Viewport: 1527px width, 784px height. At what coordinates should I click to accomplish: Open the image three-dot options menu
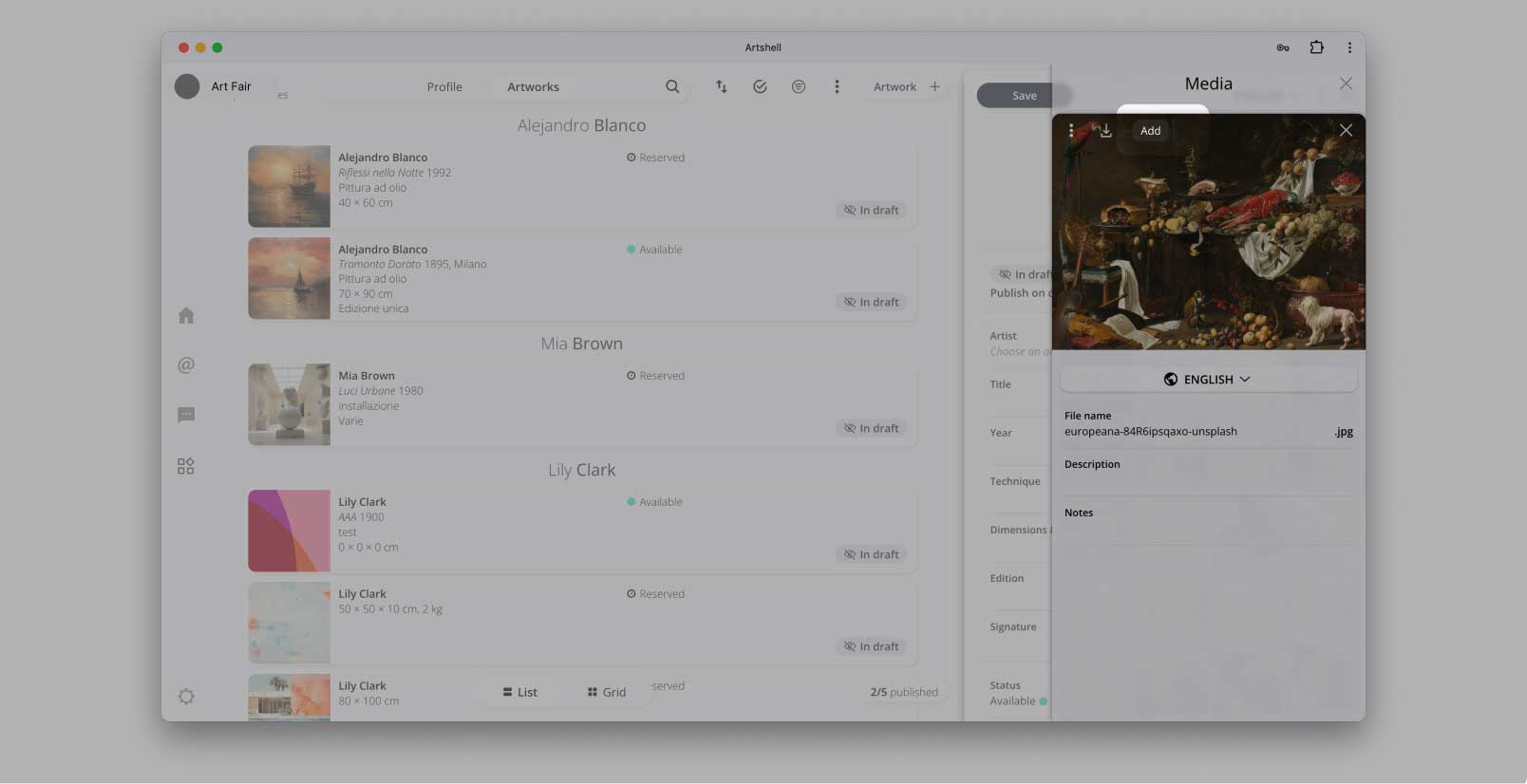point(1071,131)
